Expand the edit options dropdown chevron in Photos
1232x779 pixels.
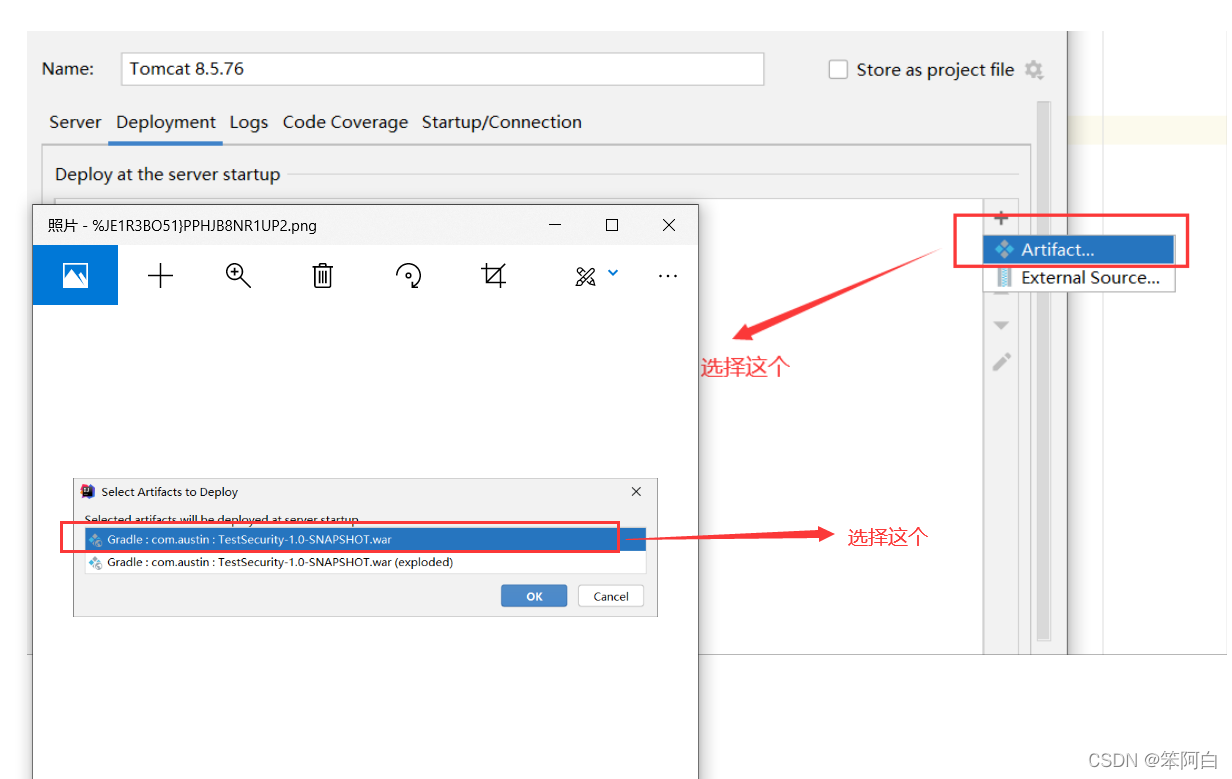613,273
